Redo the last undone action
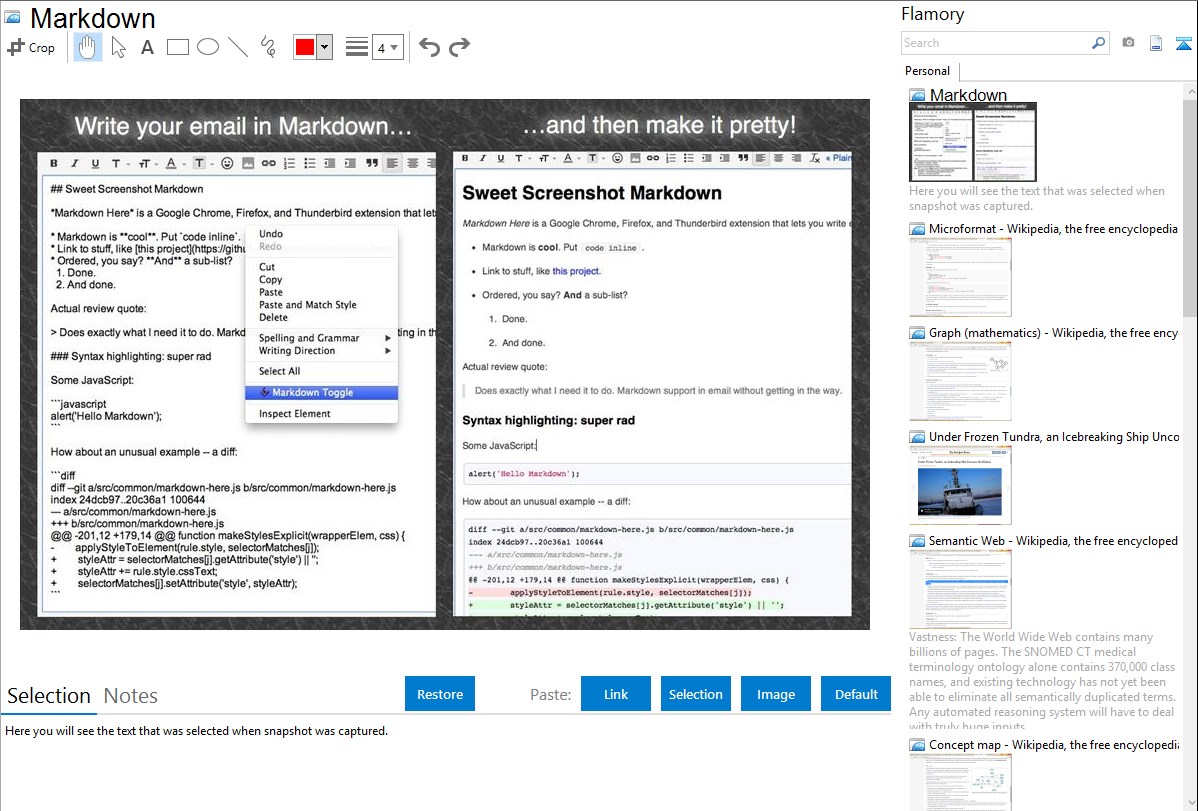The height and width of the screenshot is (811, 1198). (459, 47)
